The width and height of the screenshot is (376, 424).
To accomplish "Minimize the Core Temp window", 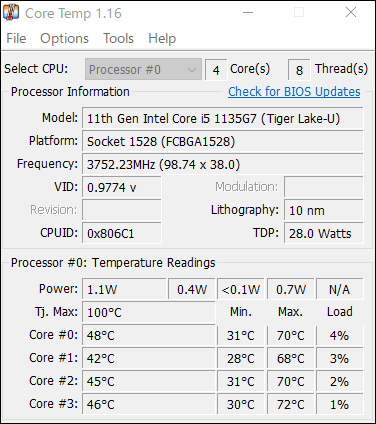I will [x=248, y=13].
